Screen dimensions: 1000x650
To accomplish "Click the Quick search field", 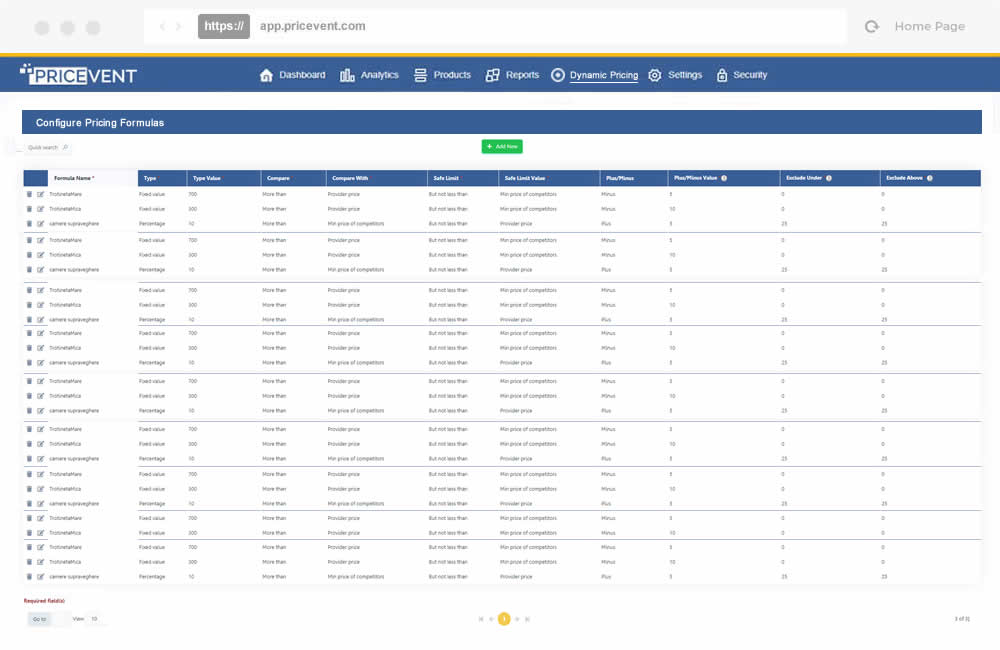I will tap(46, 147).
